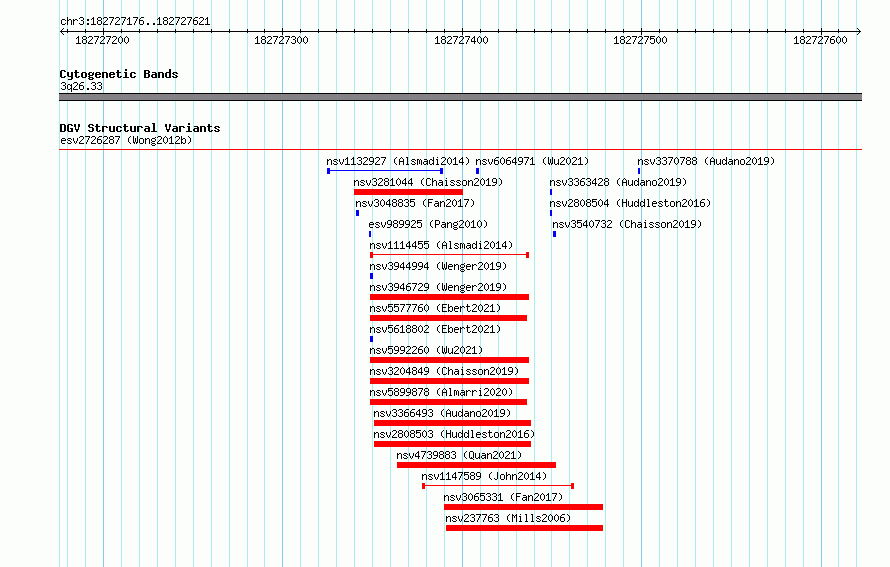Select the 3q26.33 band label
Image resolution: width=890 pixels, height=567 pixels.
[81, 86]
